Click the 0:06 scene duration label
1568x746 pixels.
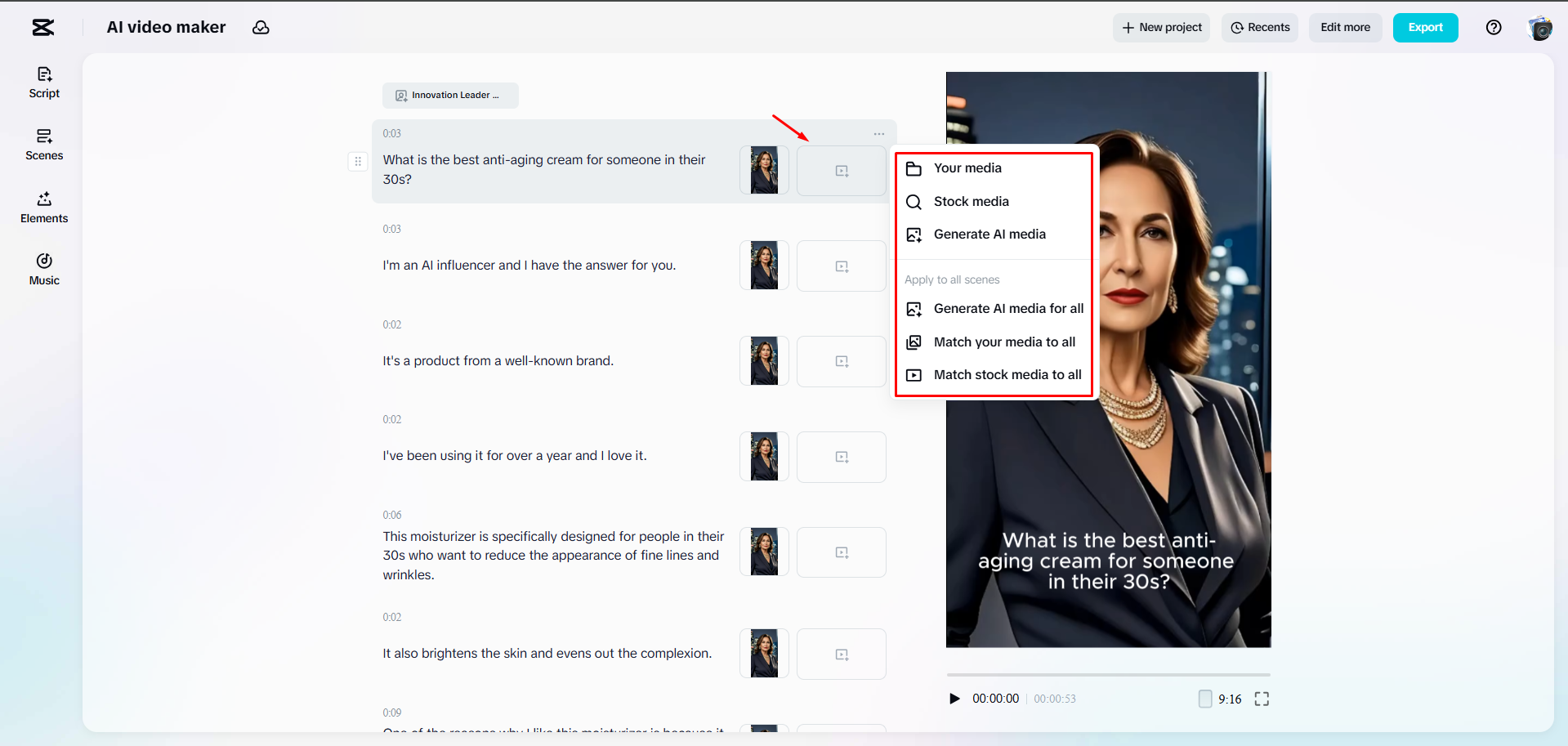(392, 516)
